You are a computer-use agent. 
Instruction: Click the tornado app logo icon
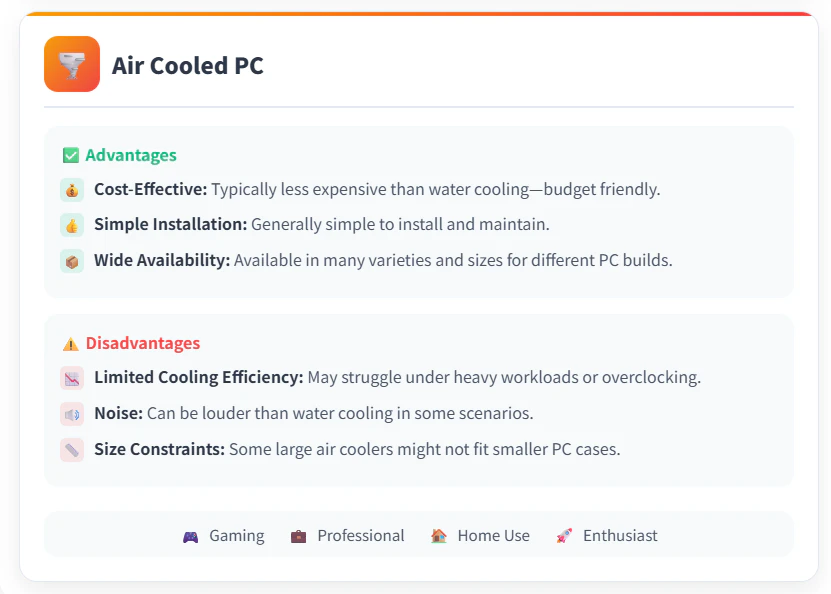[71, 64]
